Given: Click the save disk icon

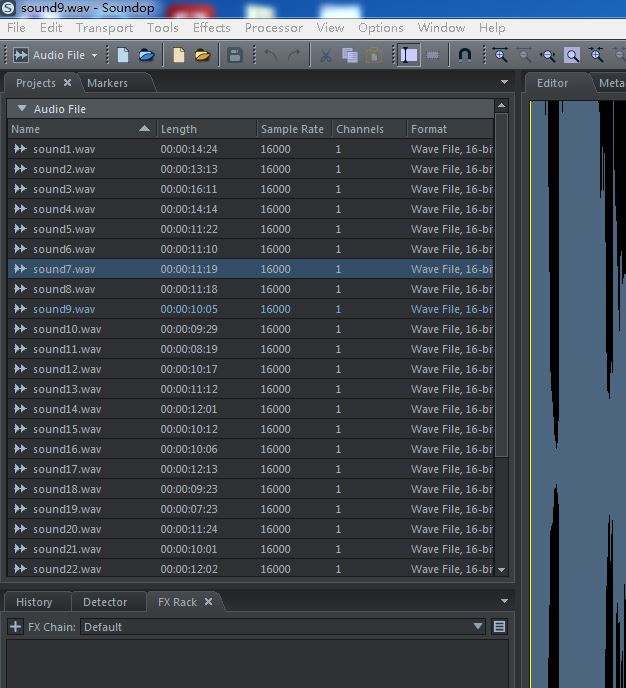Looking at the screenshot, I should [235, 55].
